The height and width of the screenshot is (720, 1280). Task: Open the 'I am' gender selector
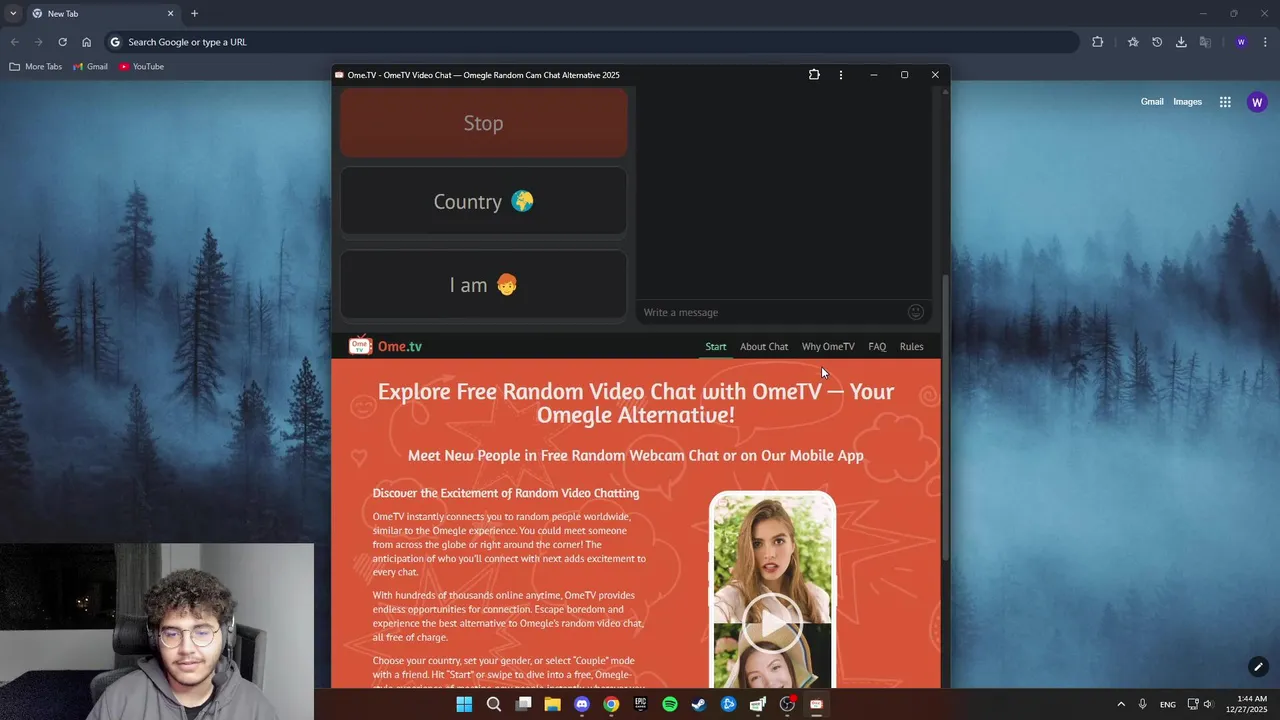point(483,285)
